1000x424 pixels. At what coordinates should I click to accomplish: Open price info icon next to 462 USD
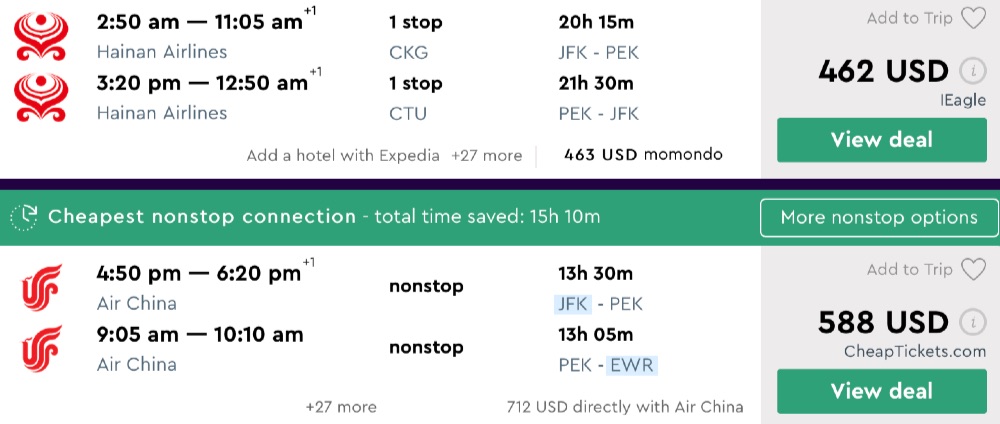pos(970,72)
